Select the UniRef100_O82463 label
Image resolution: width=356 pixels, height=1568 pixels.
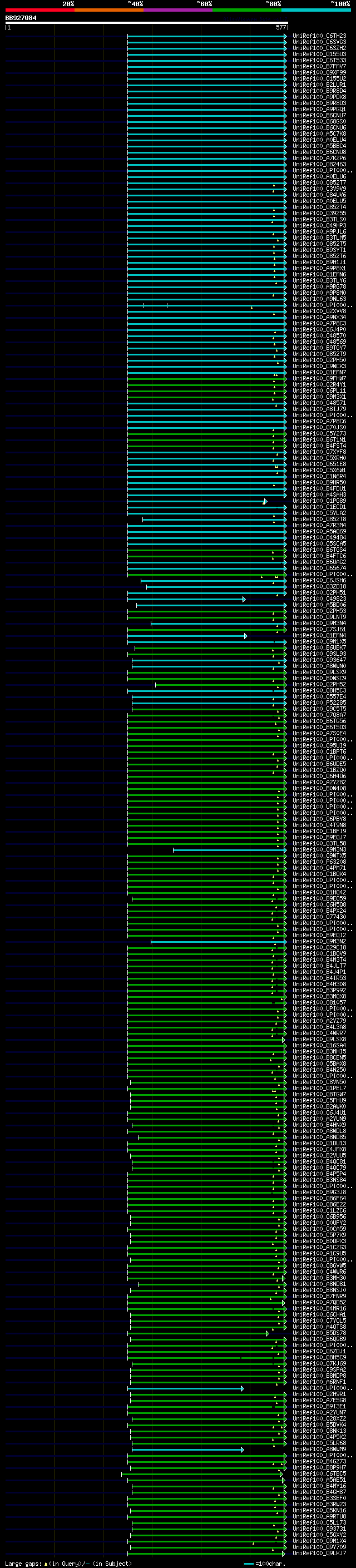click(x=319, y=164)
